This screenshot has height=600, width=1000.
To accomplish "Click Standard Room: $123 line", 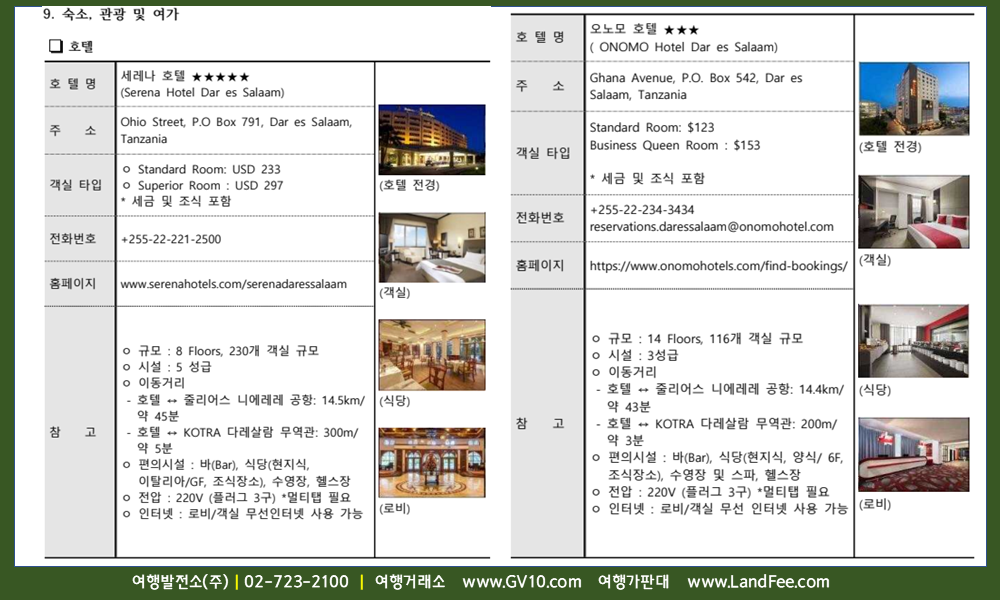I will (652, 128).
